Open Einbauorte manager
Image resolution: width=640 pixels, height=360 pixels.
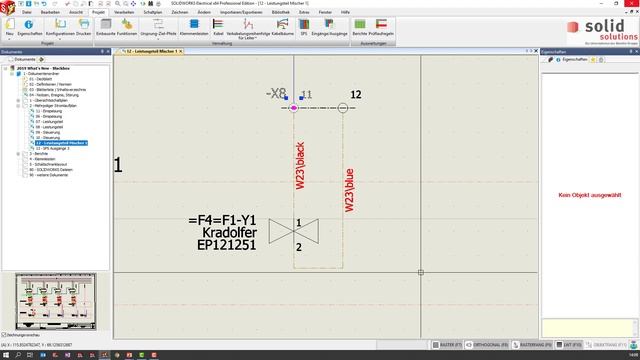pyautogui.click(x=106, y=27)
